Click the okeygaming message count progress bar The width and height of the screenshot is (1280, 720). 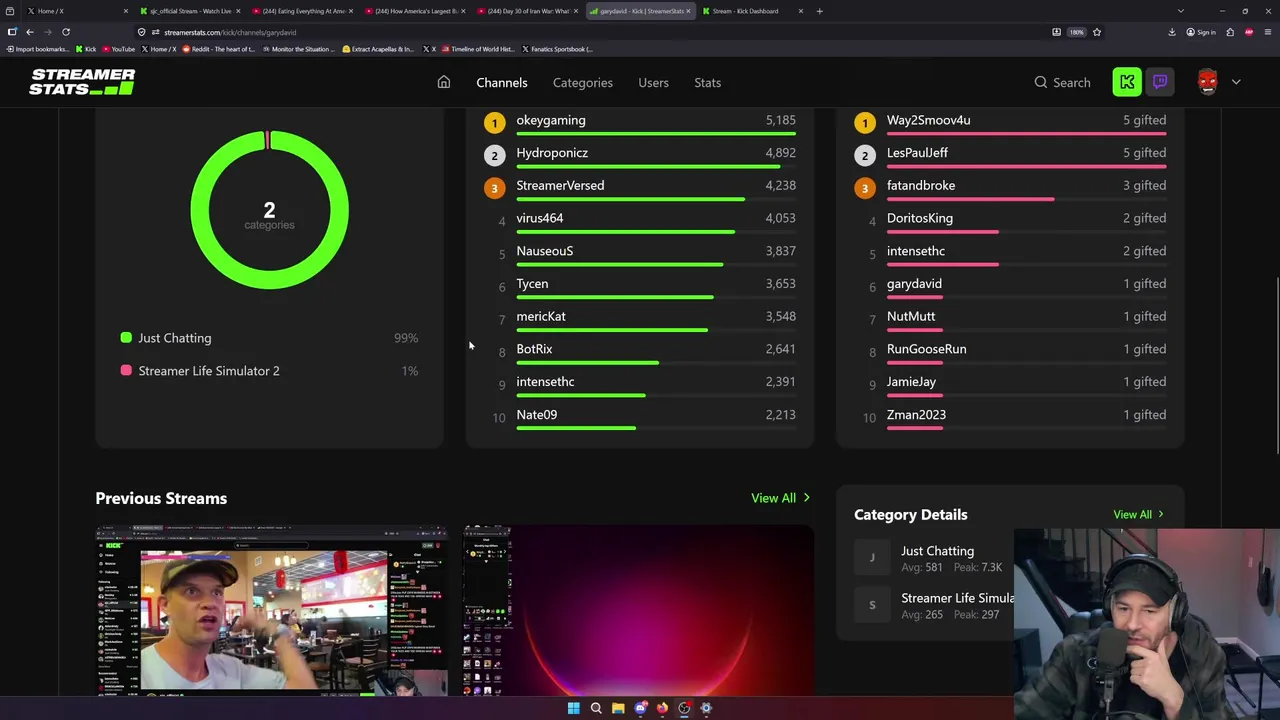coord(656,134)
